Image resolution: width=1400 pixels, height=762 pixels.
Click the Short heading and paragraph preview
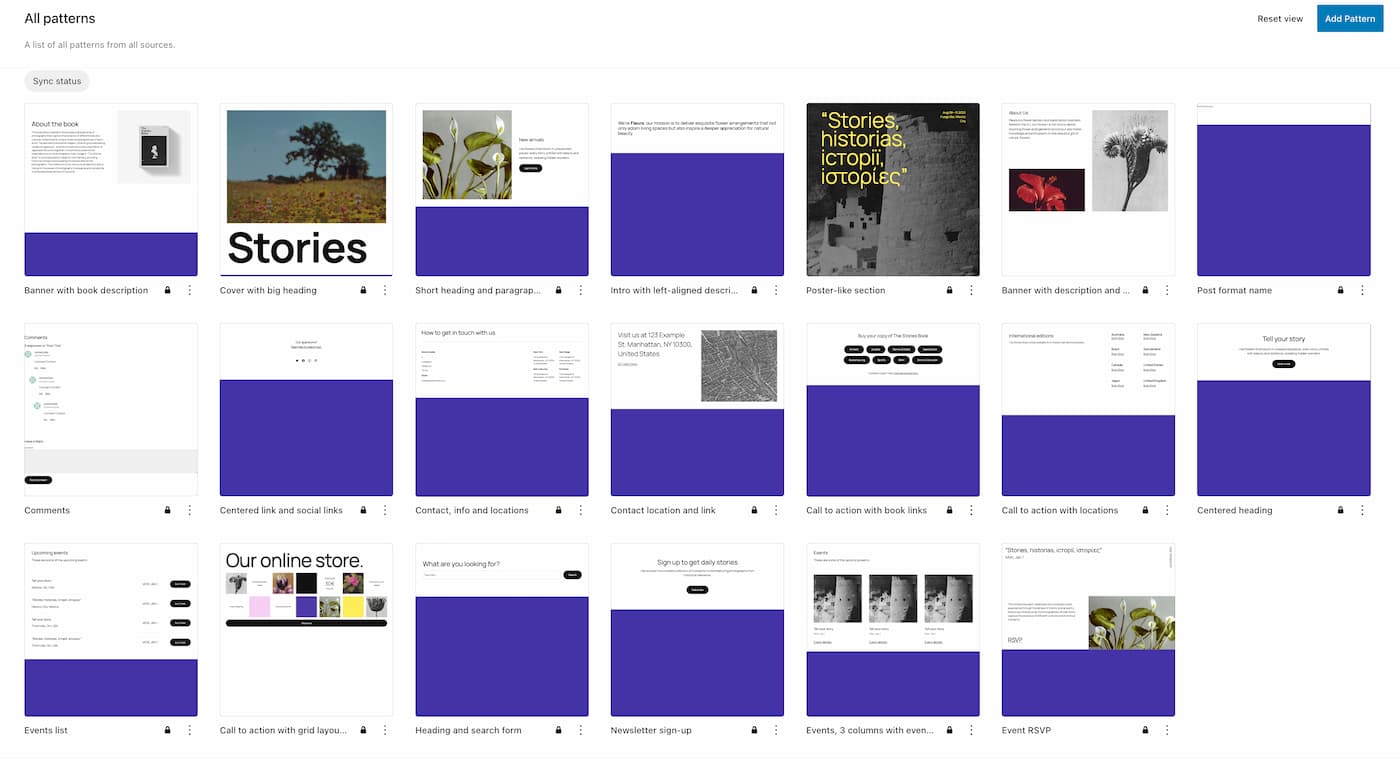coord(501,189)
